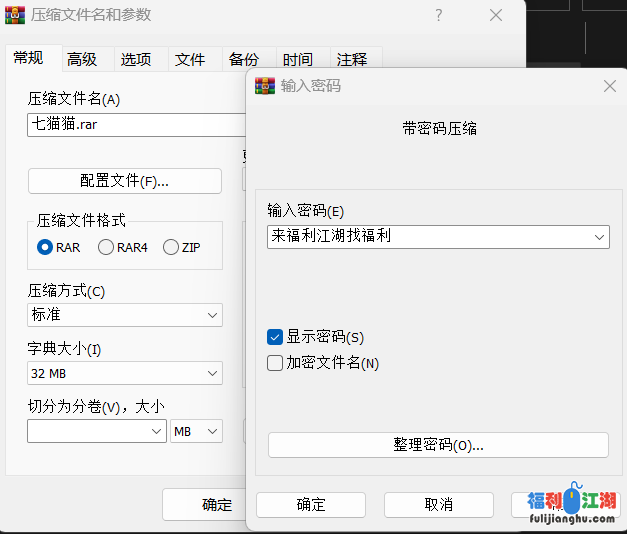The height and width of the screenshot is (534, 627).
Task: Open the 文件 tab
Action: pyautogui.click(x=190, y=59)
